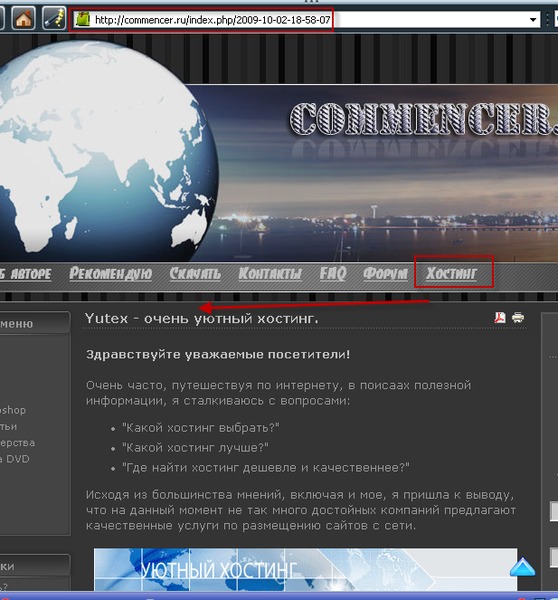Click the Home icon in browser toolbar
The width and height of the screenshot is (558, 600).
click(x=23, y=18)
